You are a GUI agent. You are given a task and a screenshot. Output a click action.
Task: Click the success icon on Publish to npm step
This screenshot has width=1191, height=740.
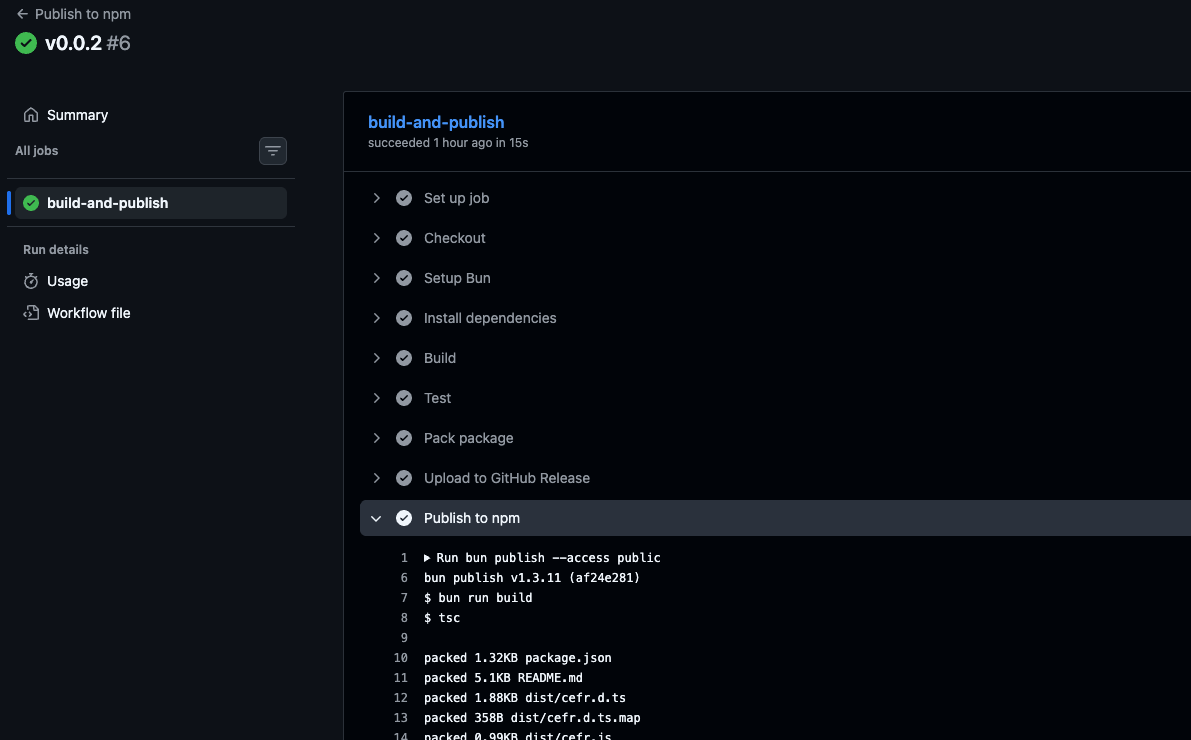click(x=403, y=518)
